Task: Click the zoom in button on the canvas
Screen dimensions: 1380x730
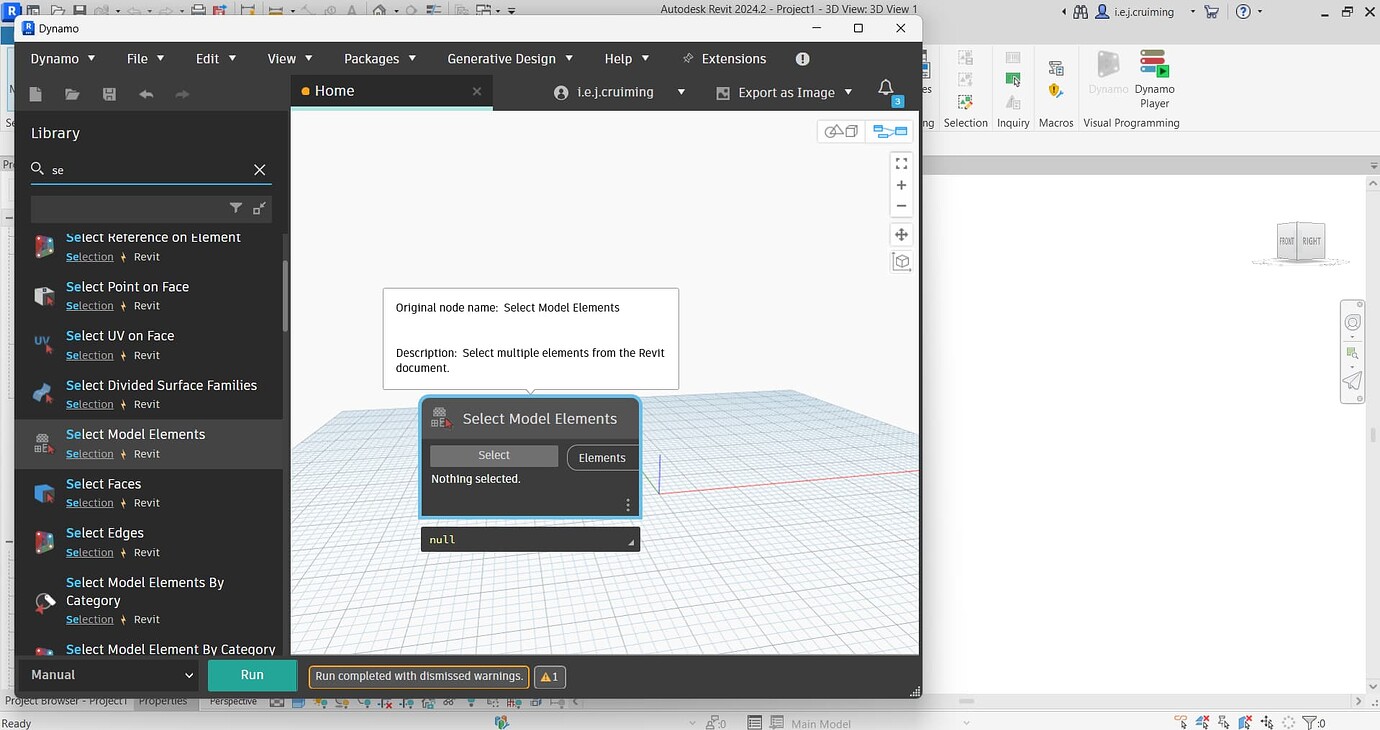Action: 901,184
